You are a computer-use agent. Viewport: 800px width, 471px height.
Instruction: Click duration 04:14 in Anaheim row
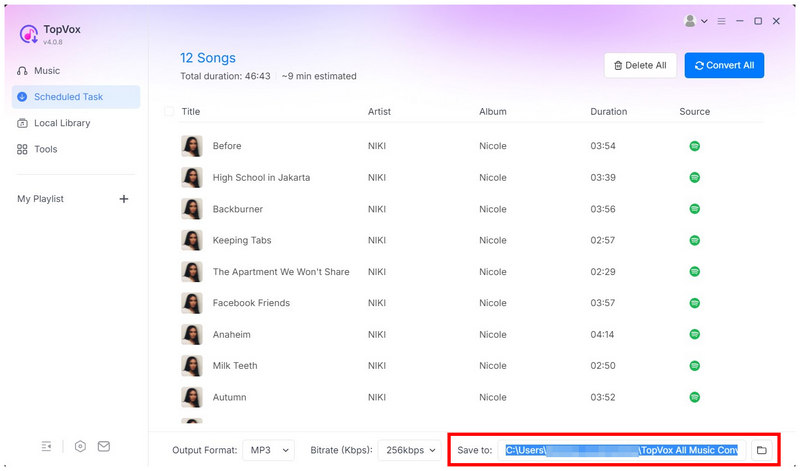[x=603, y=335]
